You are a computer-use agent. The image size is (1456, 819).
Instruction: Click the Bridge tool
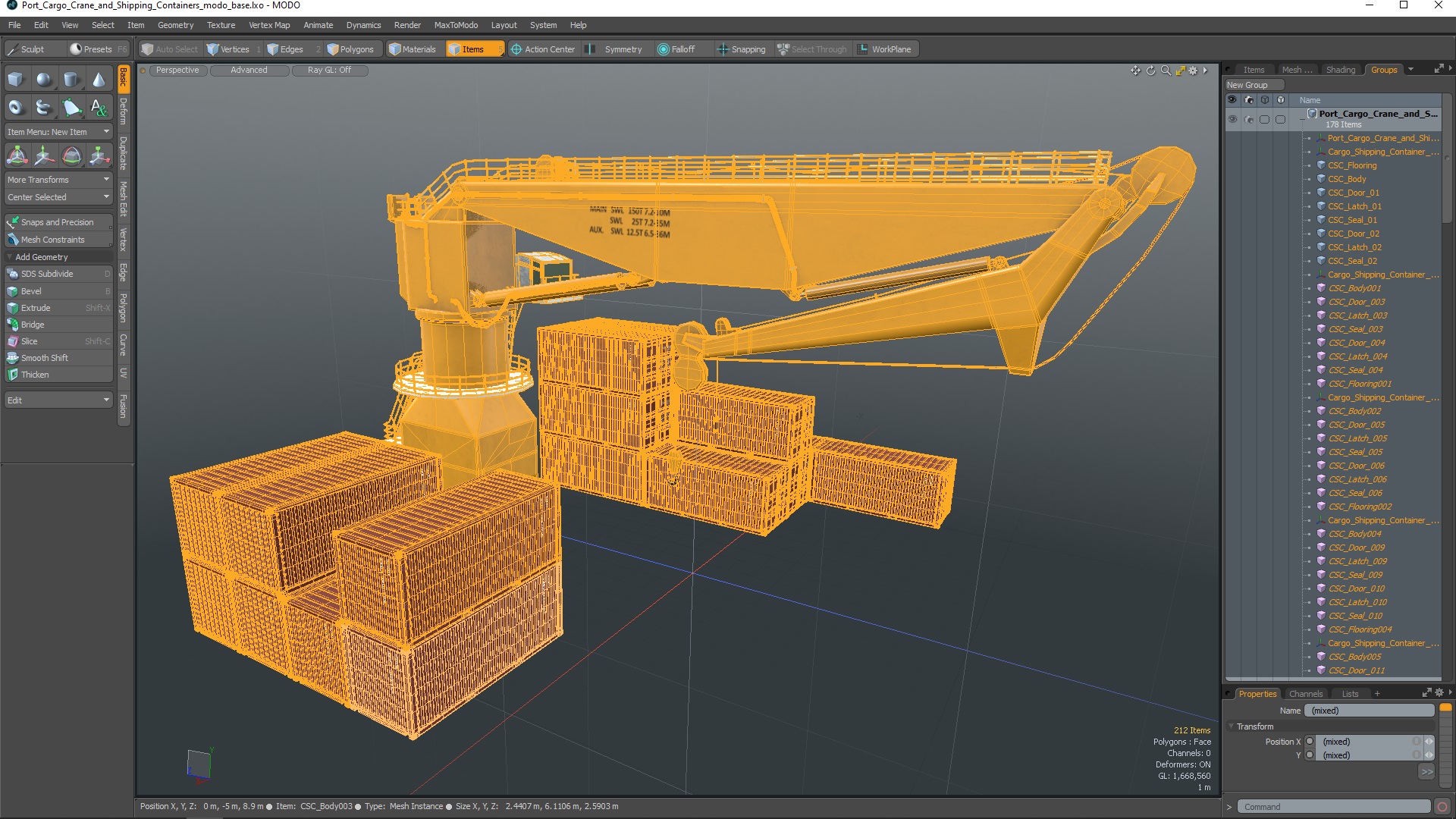click(x=58, y=325)
